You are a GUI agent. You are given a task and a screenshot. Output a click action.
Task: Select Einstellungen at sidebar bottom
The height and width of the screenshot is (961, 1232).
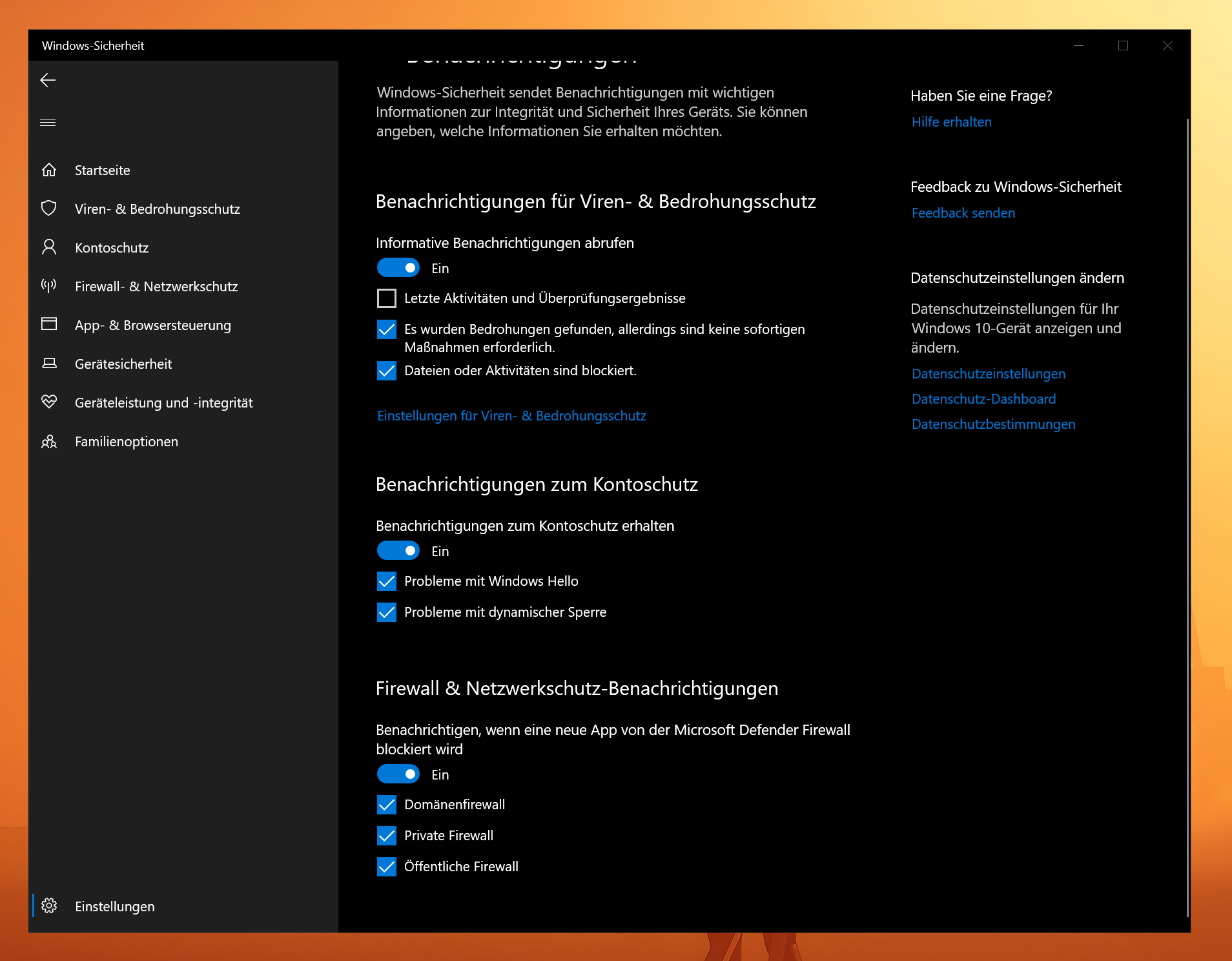183,906
